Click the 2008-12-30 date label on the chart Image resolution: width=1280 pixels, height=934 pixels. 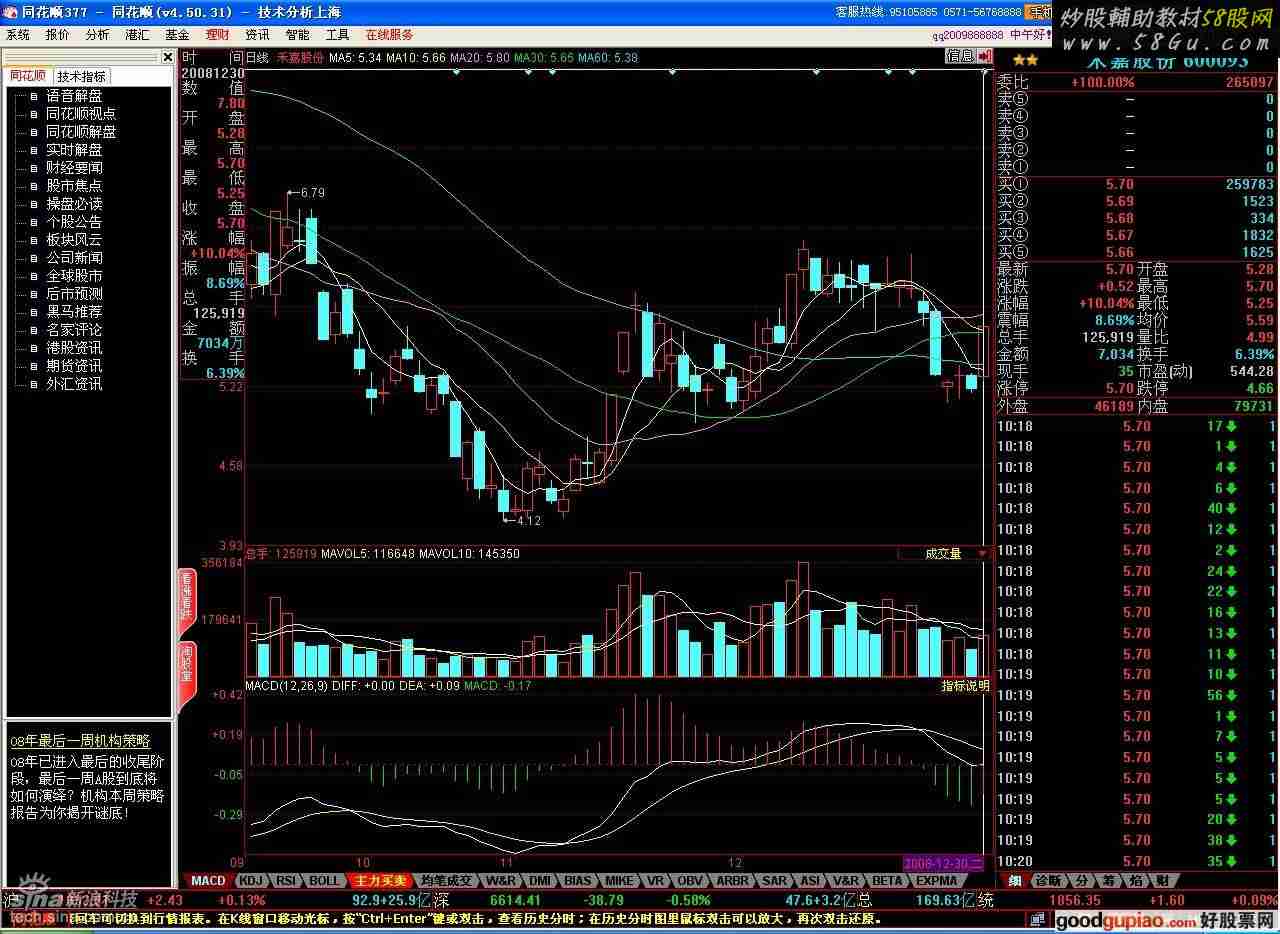coord(944,861)
